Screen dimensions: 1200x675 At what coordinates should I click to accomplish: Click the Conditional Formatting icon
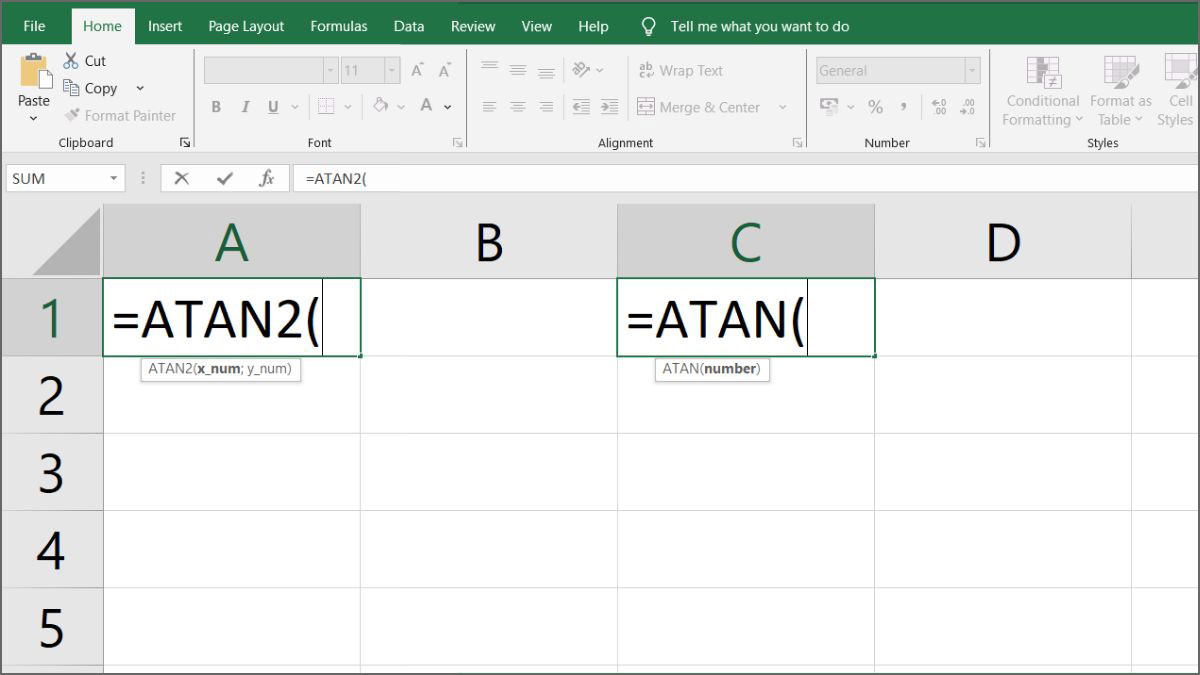[1043, 72]
